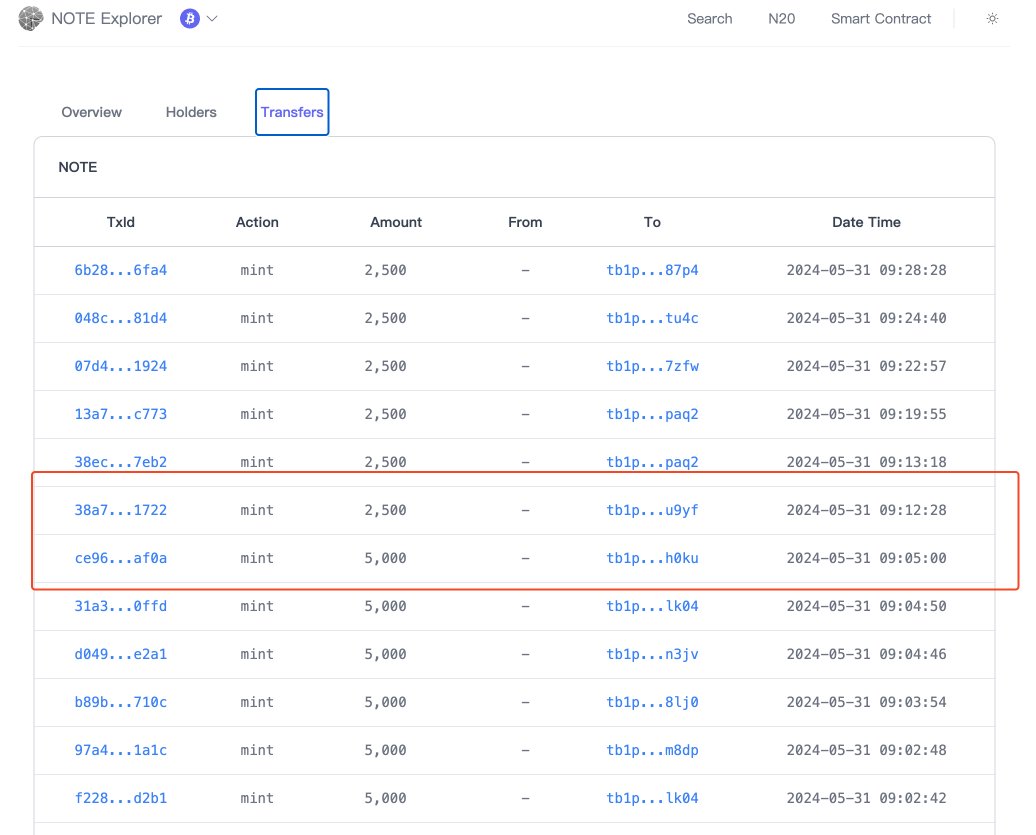
Task: Open address tb1p...paq2 in 13a7...c773 row
Action: point(652,414)
